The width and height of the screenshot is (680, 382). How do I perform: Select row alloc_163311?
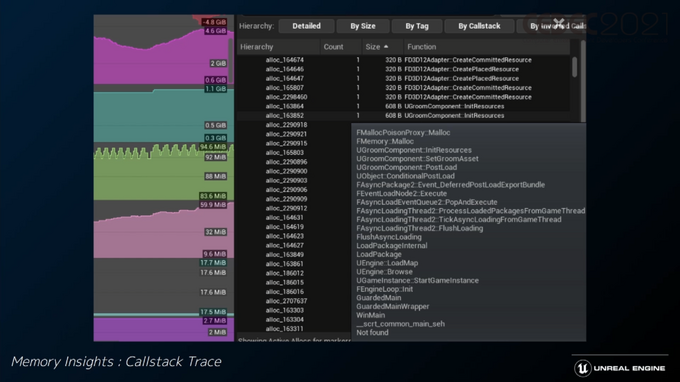284,329
